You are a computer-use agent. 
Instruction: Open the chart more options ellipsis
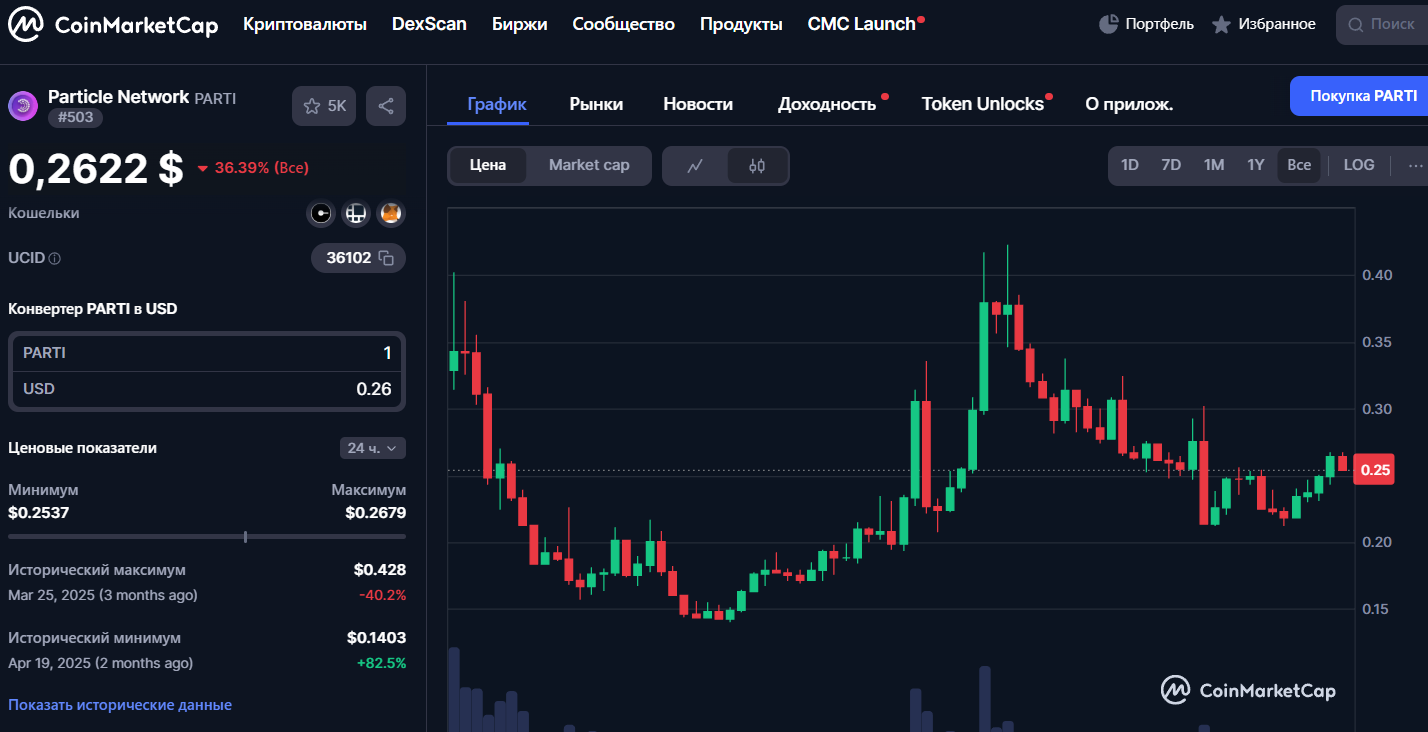point(1415,165)
